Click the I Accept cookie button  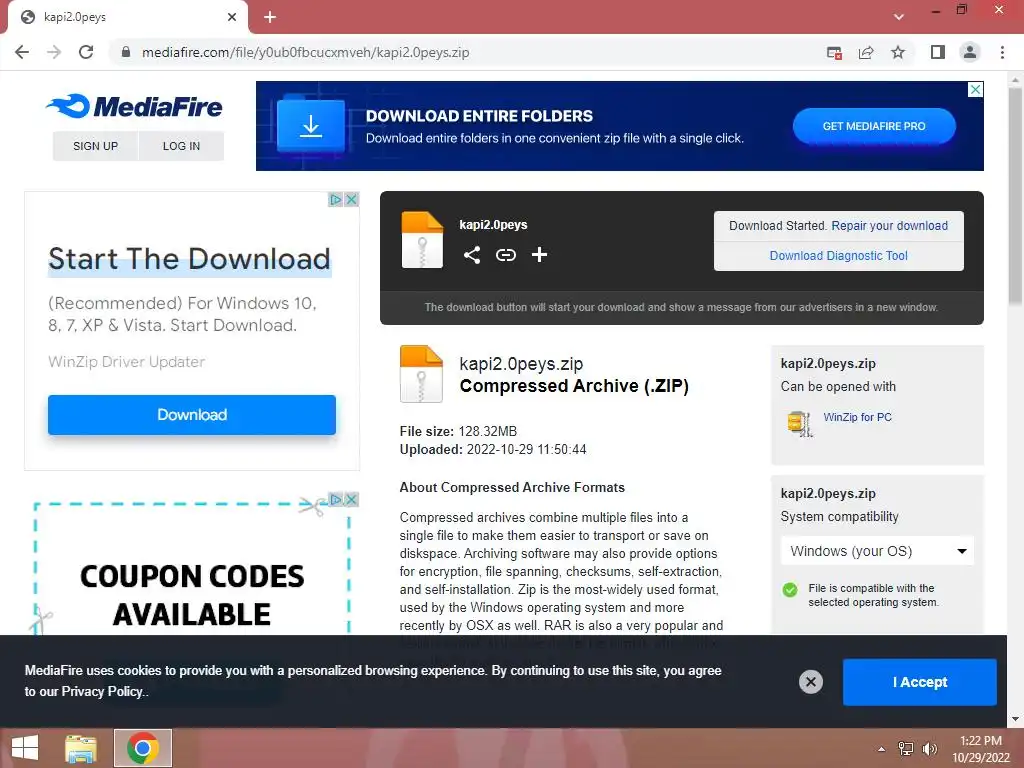pos(920,682)
